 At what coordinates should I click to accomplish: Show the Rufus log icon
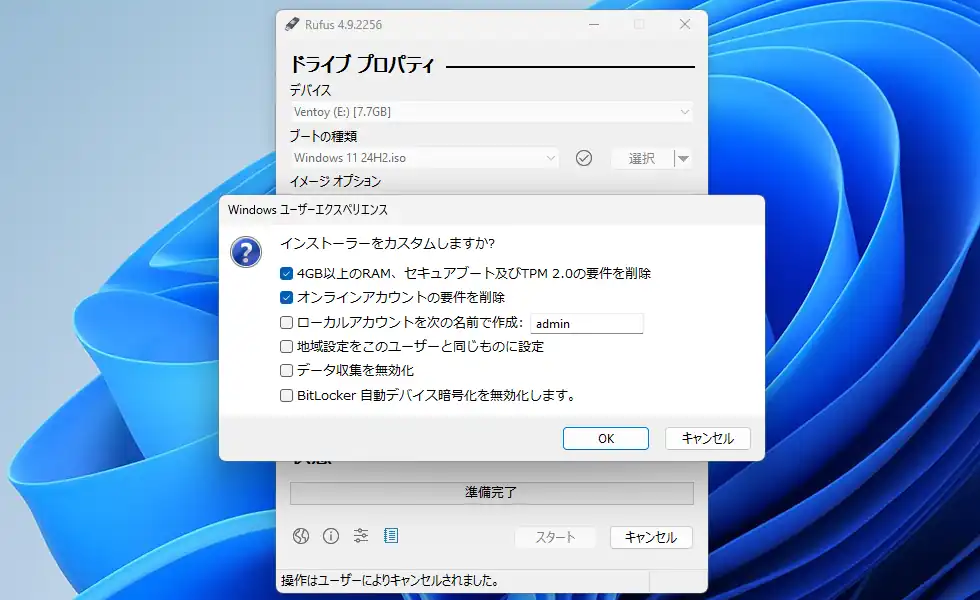(x=391, y=536)
